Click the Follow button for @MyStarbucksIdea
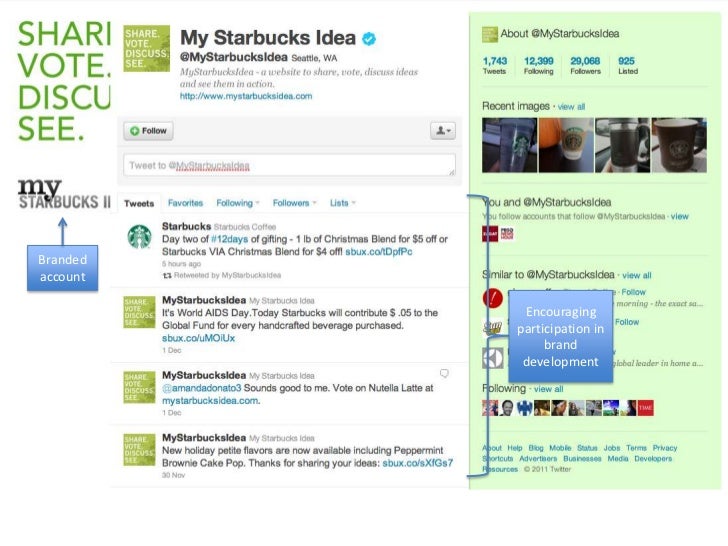728x546 pixels. [x=149, y=131]
